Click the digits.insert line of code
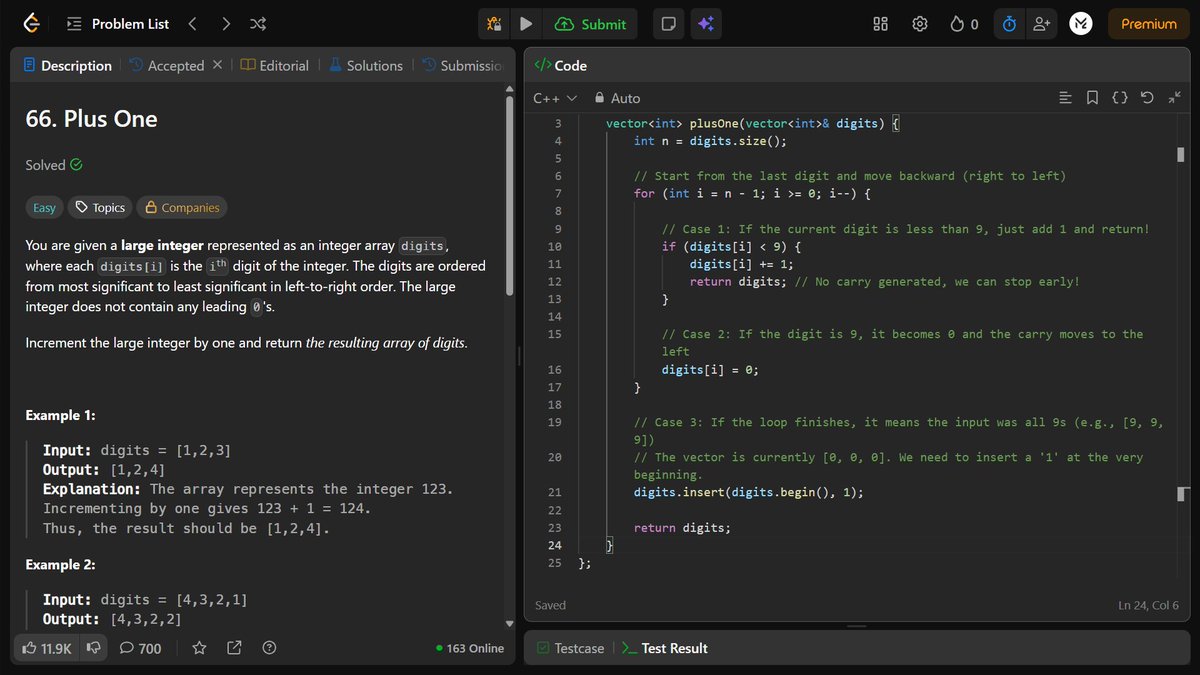This screenshot has height=675, width=1200. (748, 492)
